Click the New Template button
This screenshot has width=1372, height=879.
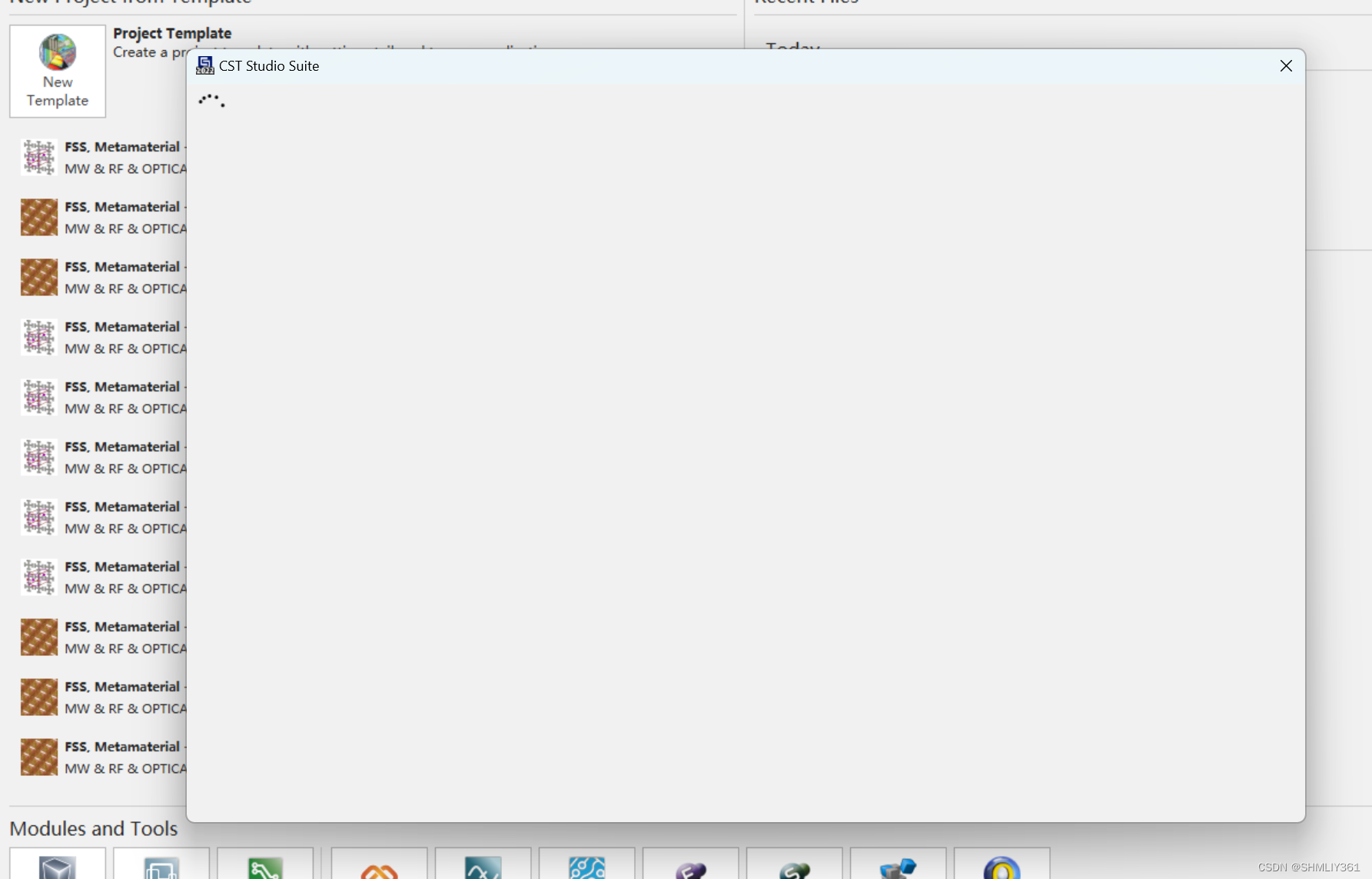pos(58,71)
